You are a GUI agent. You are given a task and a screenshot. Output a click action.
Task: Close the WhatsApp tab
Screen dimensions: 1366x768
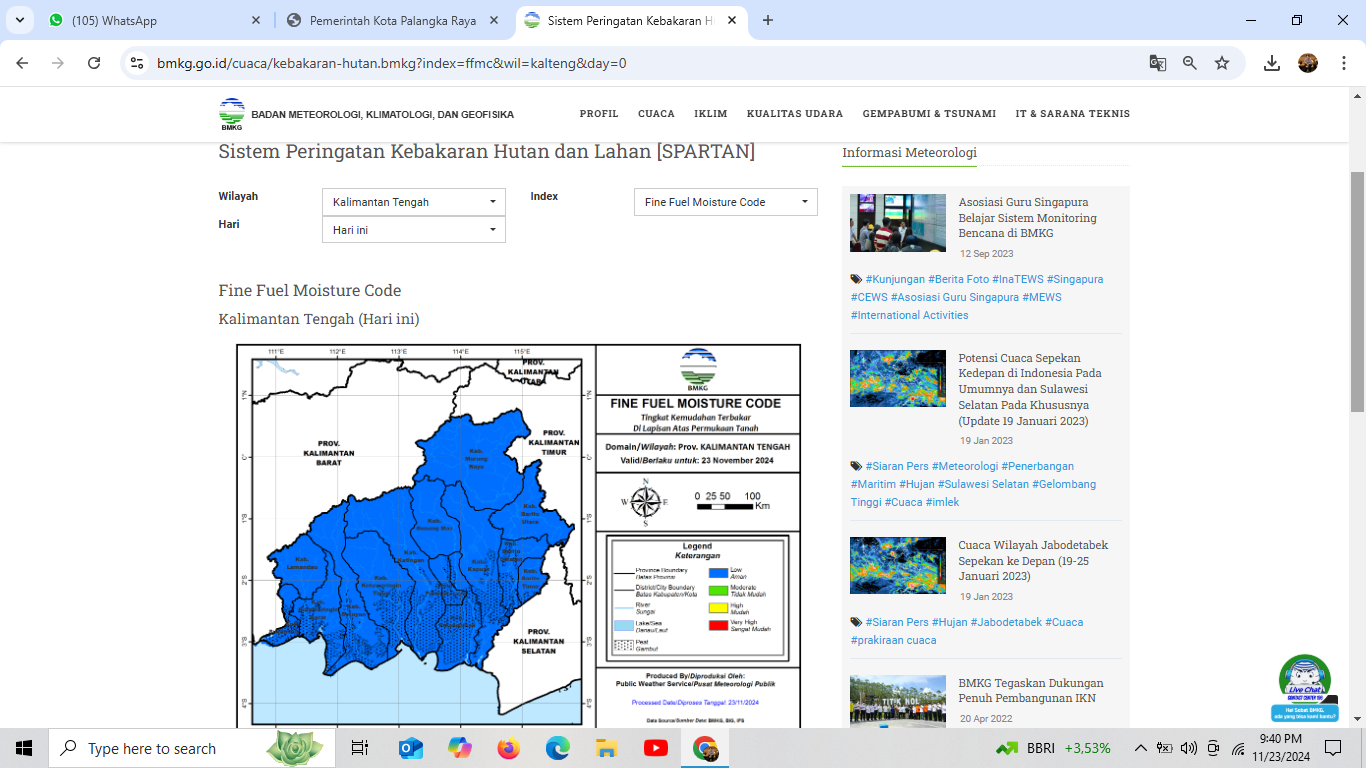coord(256,20)
